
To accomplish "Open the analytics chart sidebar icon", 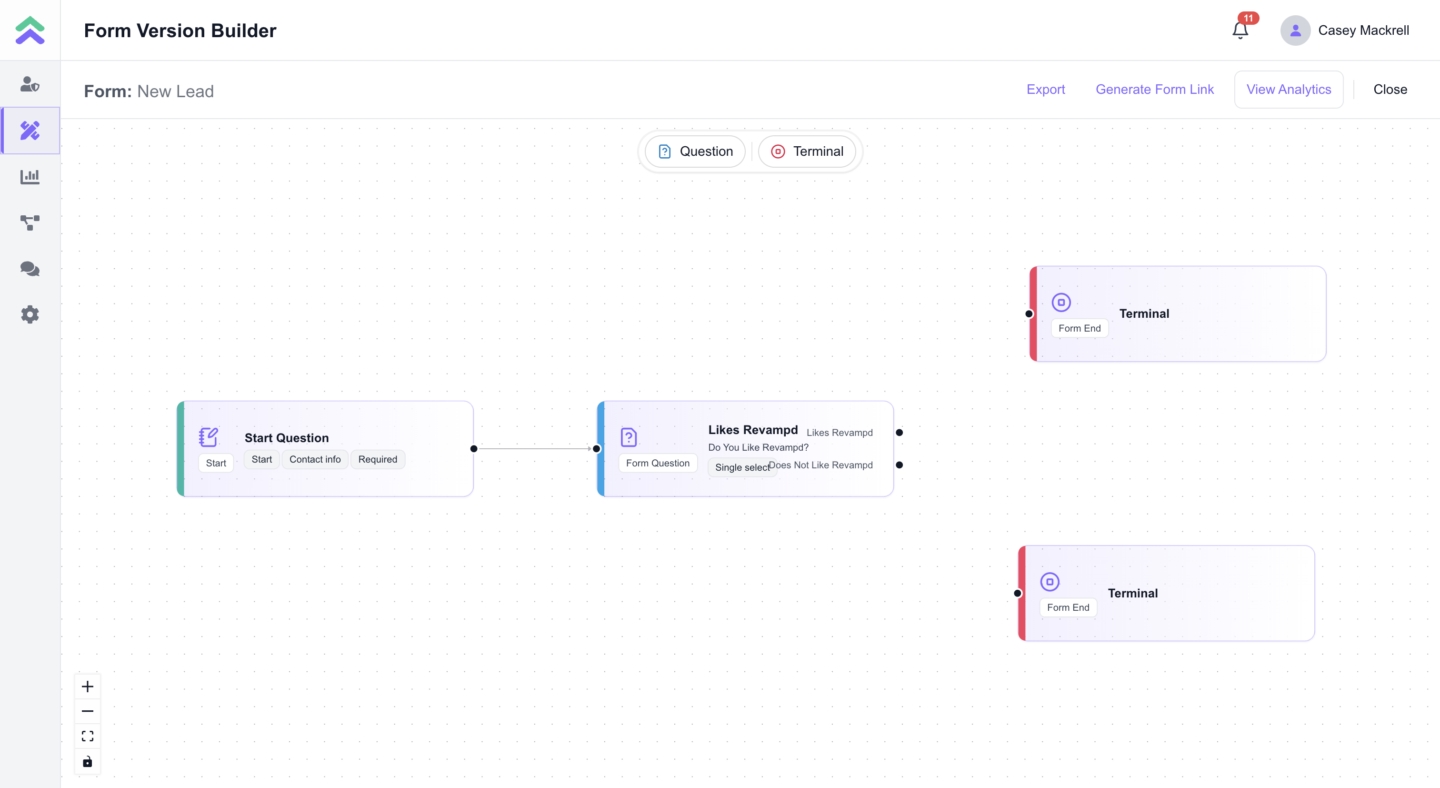I will (30, 177).
